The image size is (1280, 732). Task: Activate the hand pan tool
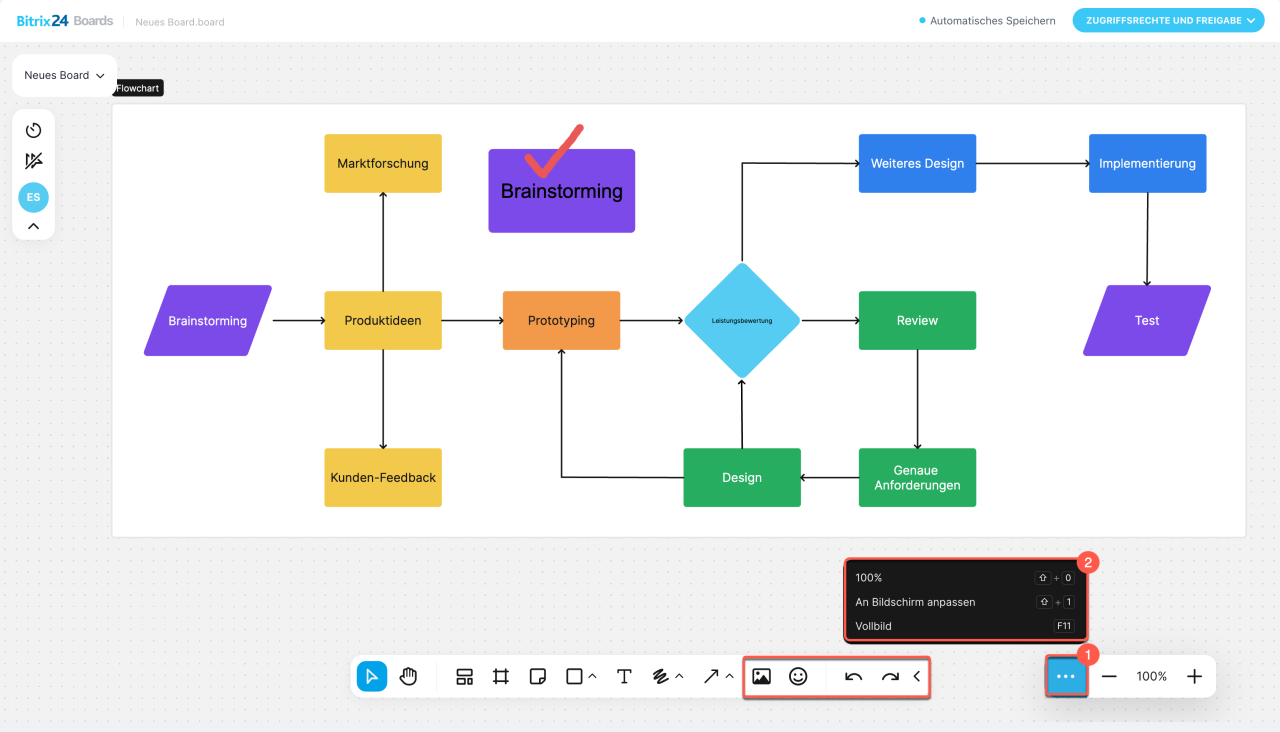pos(408,677)
